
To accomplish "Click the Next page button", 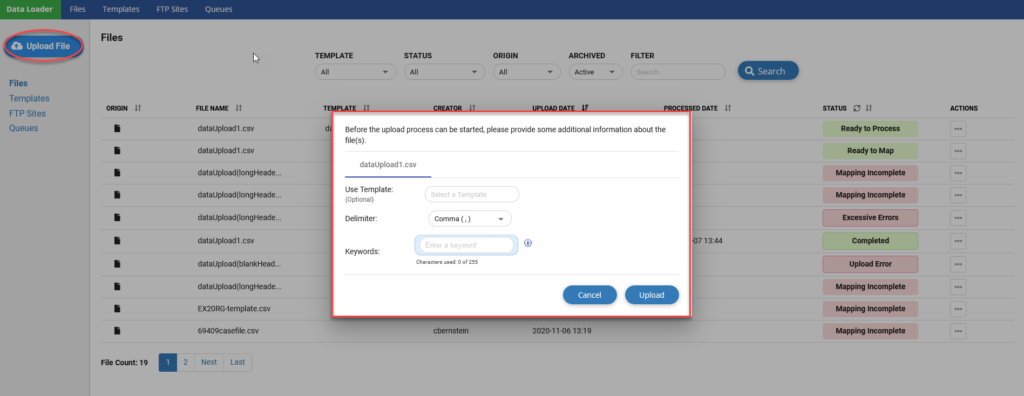I will (x=209, y=362).
